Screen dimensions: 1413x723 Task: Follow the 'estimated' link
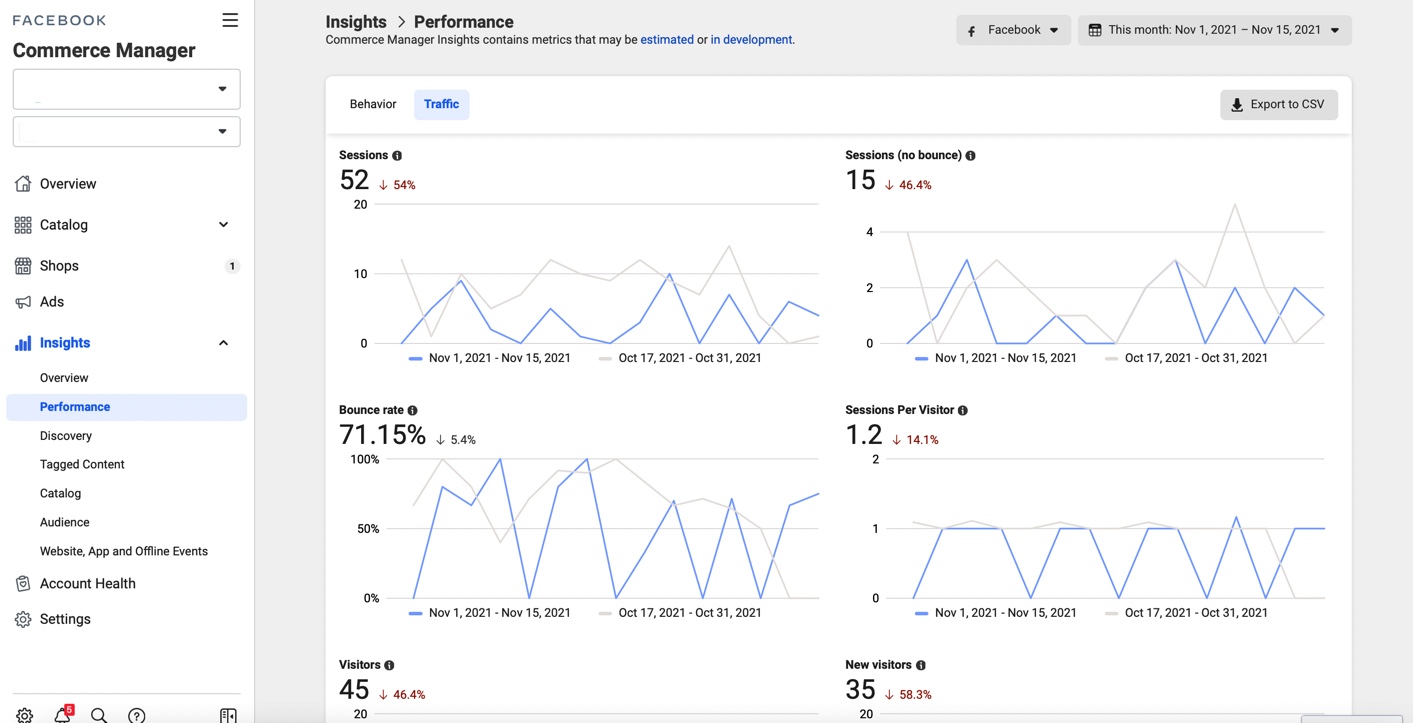[x=667, y=40]
